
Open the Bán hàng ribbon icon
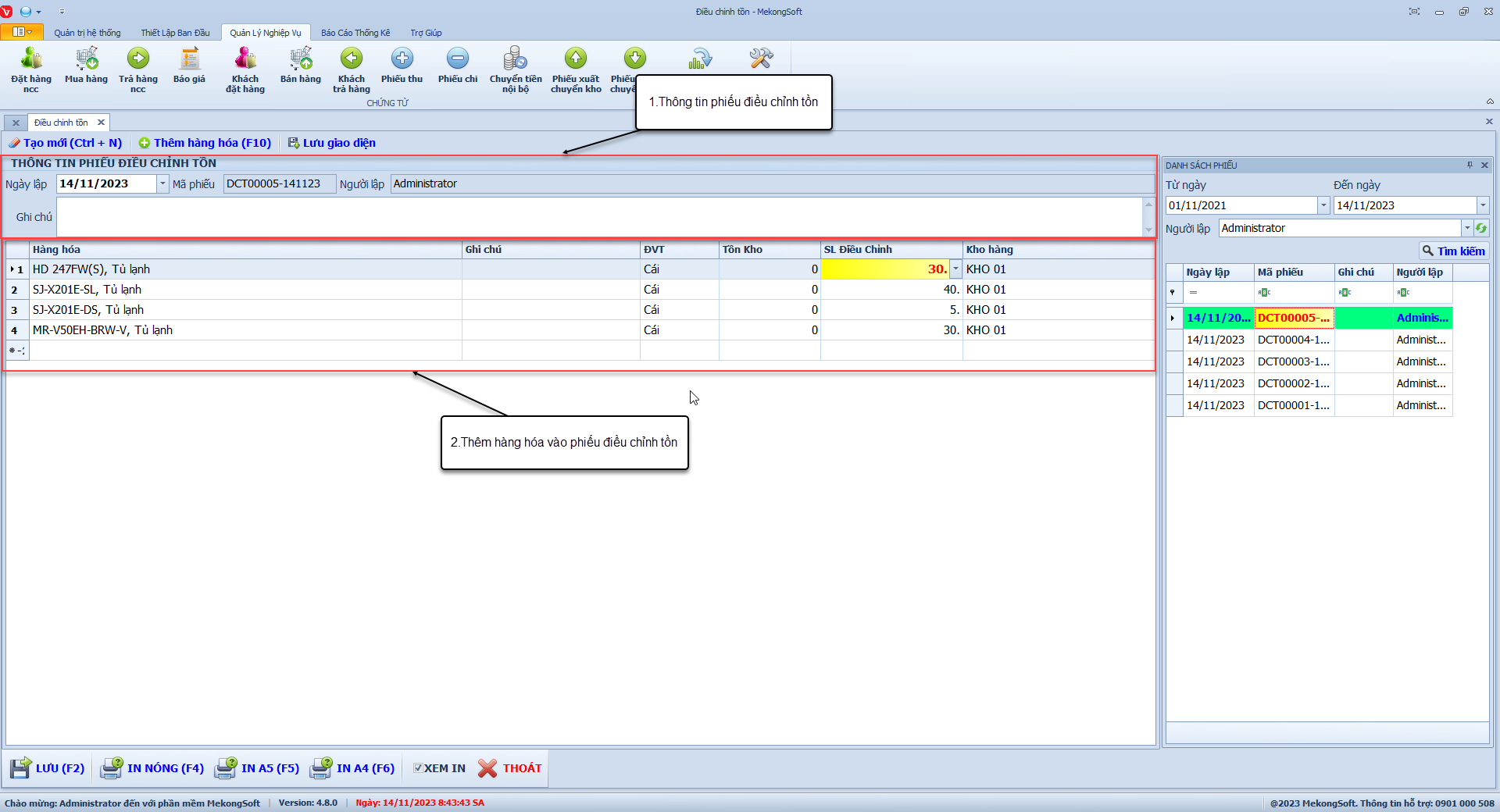301,59
